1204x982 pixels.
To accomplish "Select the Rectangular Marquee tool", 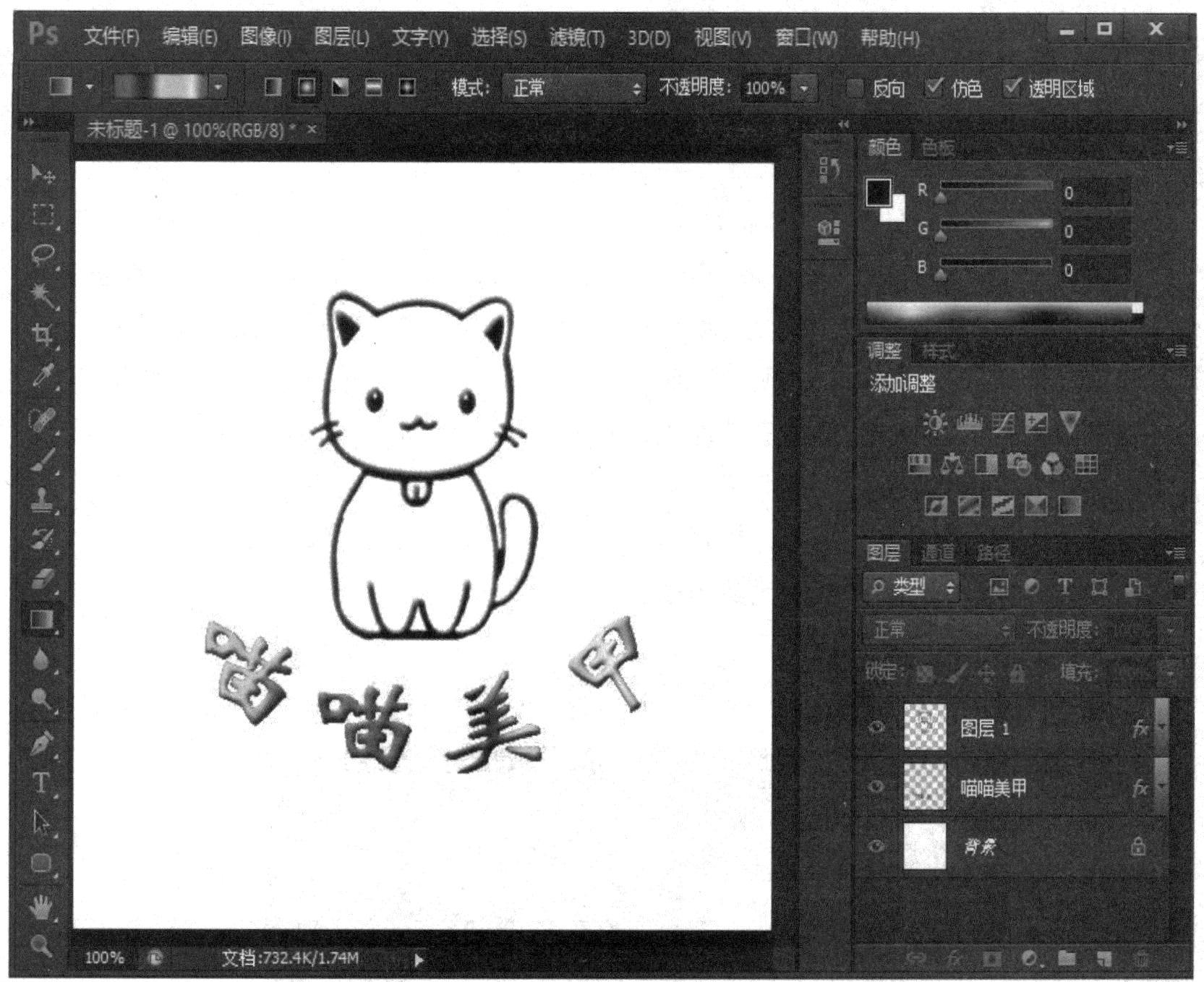I will pyautogui.click(x=43, y=215).
